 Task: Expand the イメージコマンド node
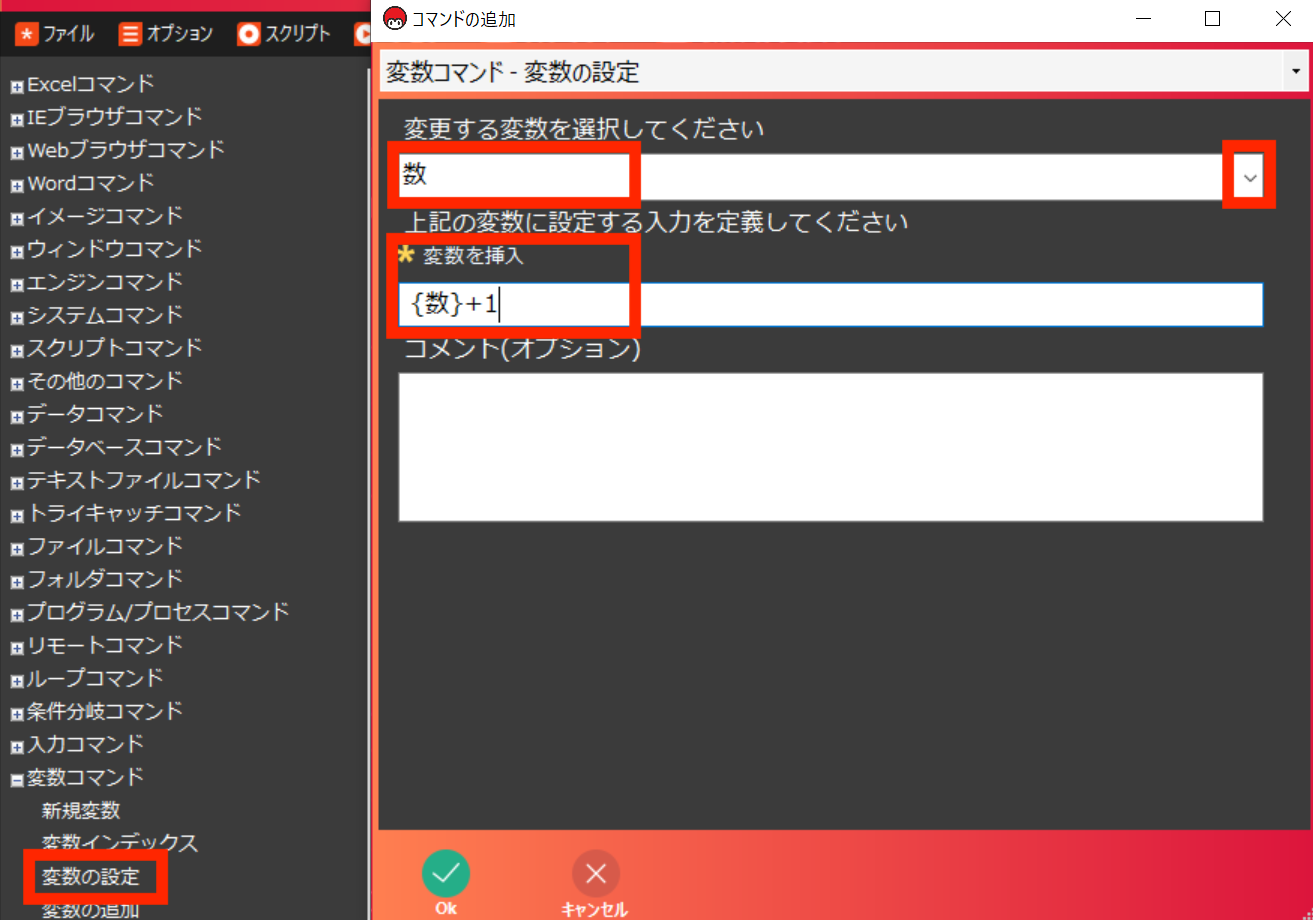[x=17, y=220]
